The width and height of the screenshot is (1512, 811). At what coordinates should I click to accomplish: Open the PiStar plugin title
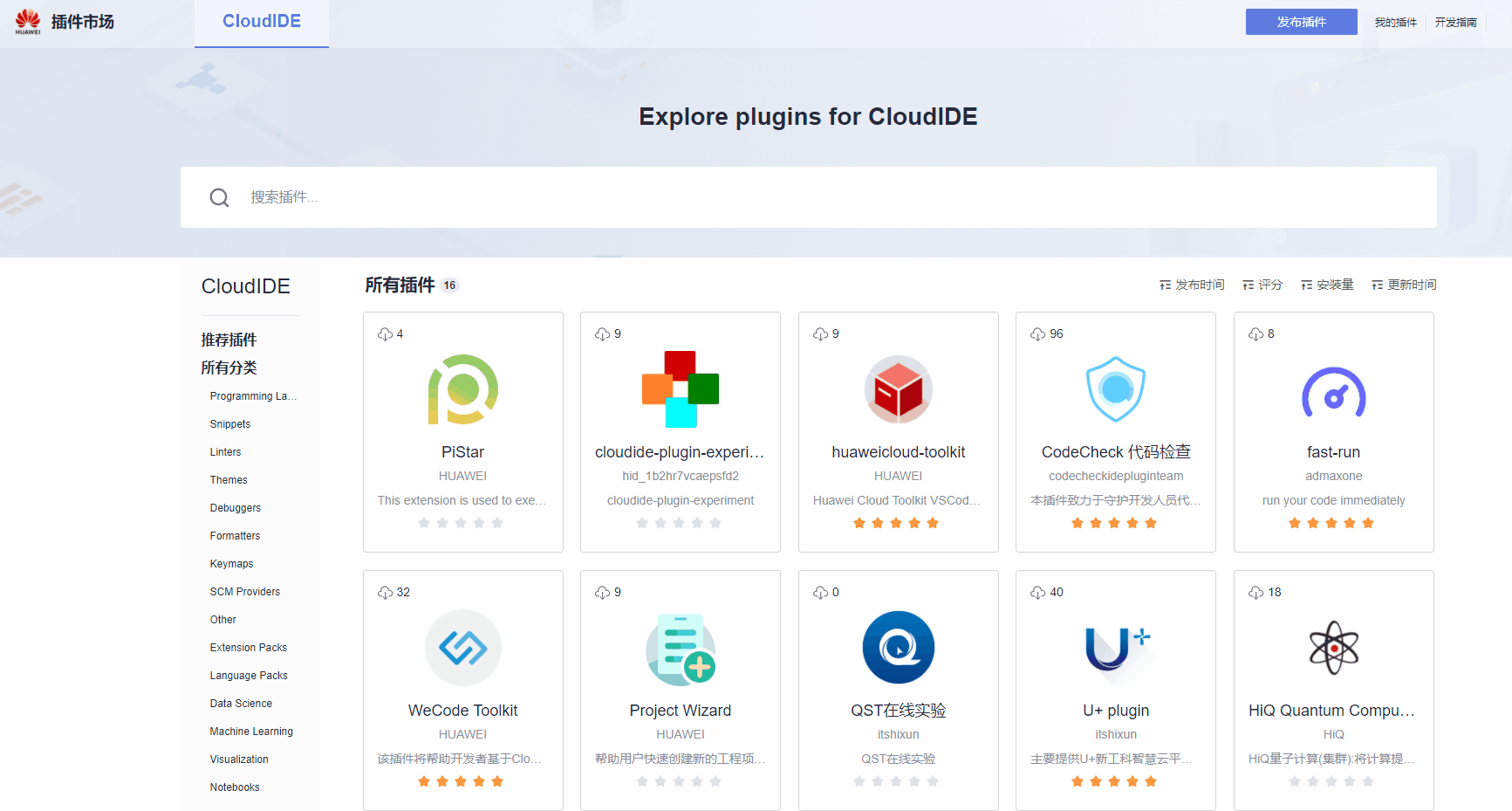pos(462,452)
